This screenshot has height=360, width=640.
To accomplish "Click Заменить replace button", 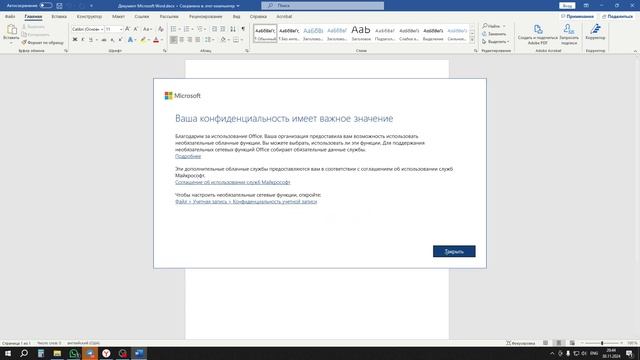I will tap(494, 34).
